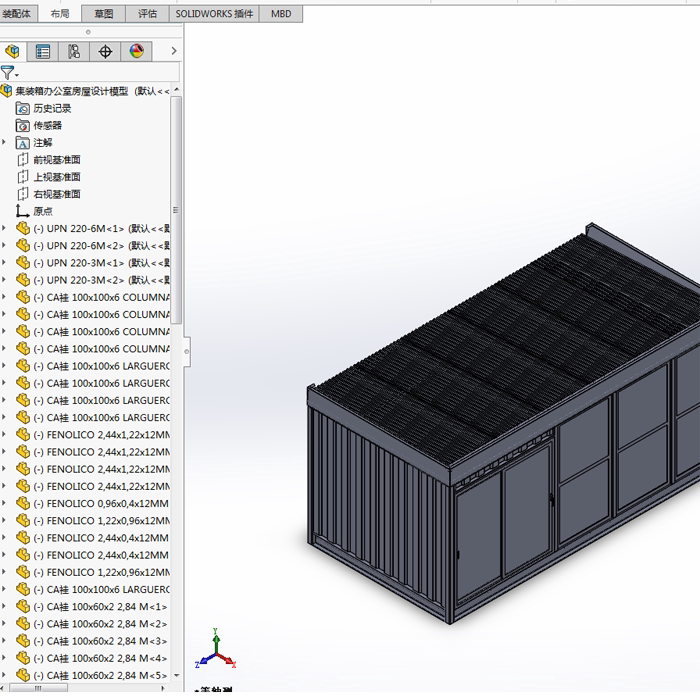Expand the FENOLICO 0,96x0,4x12MM part
This screenshot has width=700, height=700.
tap(4, 503)
